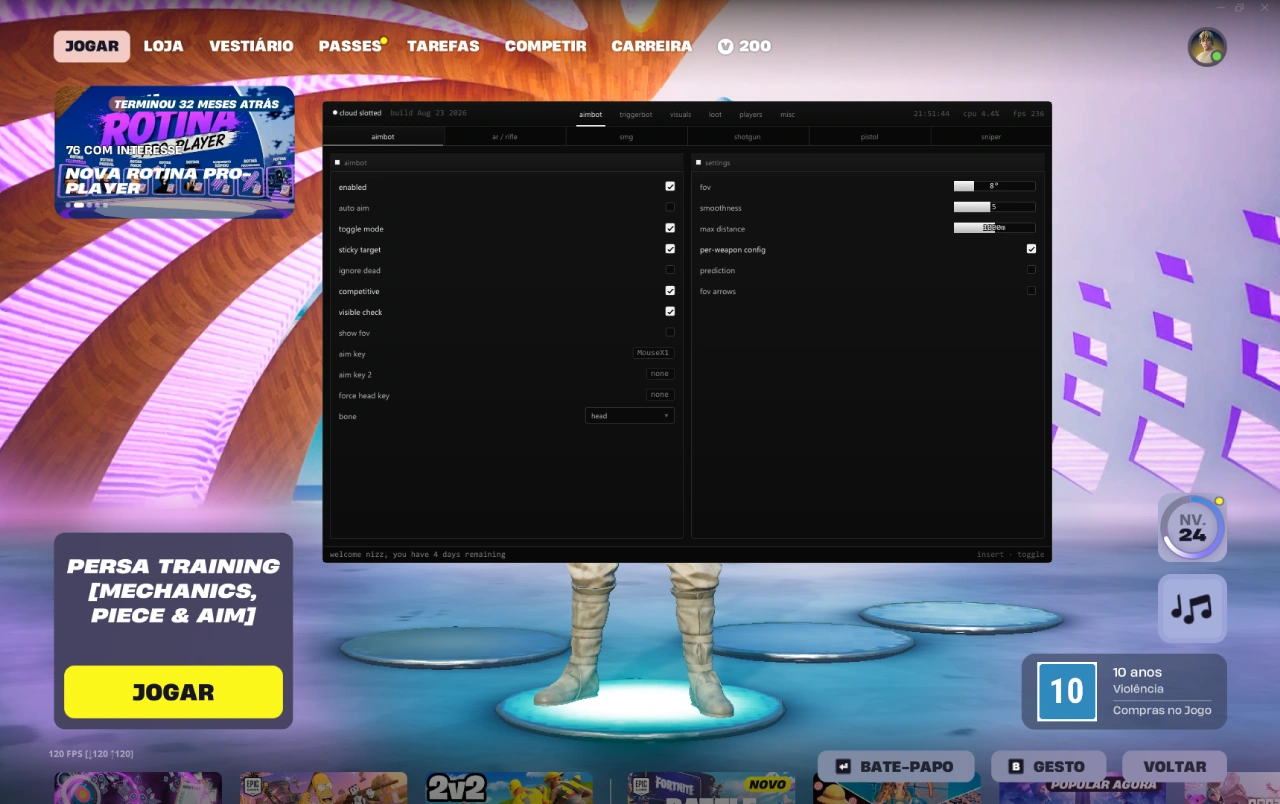Toggle the enabled aimbot checkbox

tap(670, 187)
